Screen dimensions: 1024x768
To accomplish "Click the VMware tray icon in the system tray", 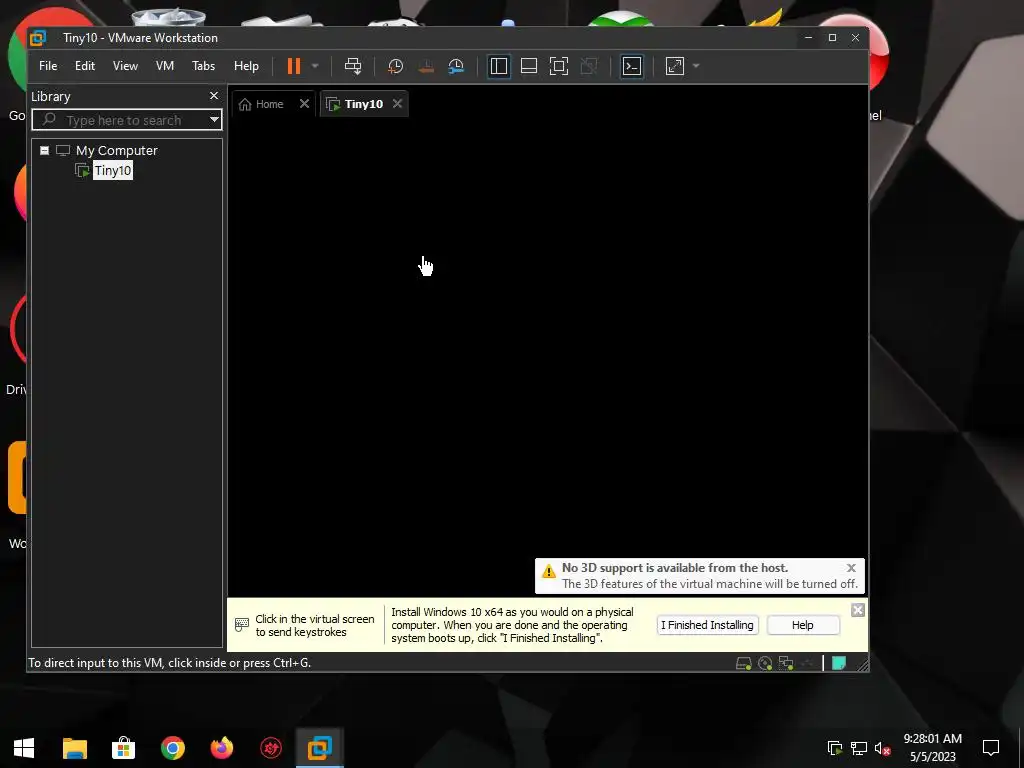I will click(835, 748).
